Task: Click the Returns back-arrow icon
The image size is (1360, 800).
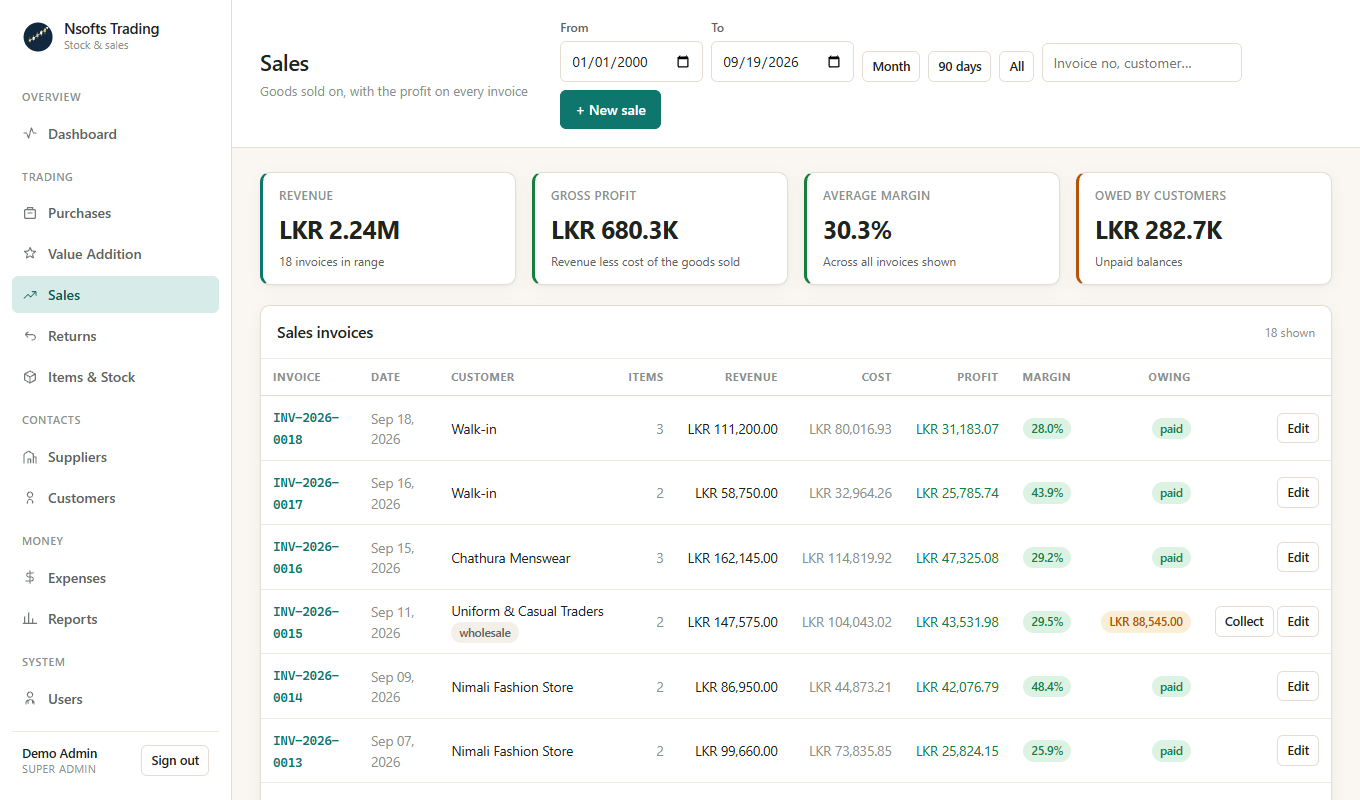Action: coord(30,336)
